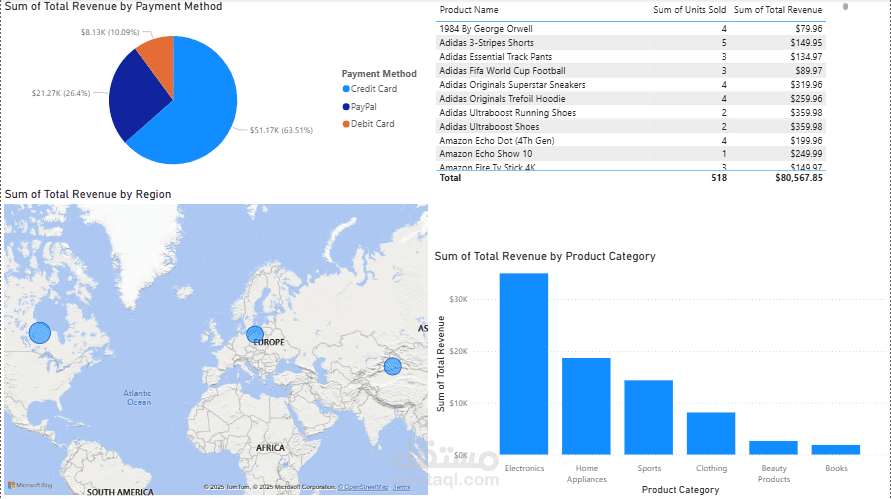The width and height of the screenshot is (891, 499).
Task: Click the Credit Card legend marker
Action: click(346, 90)
